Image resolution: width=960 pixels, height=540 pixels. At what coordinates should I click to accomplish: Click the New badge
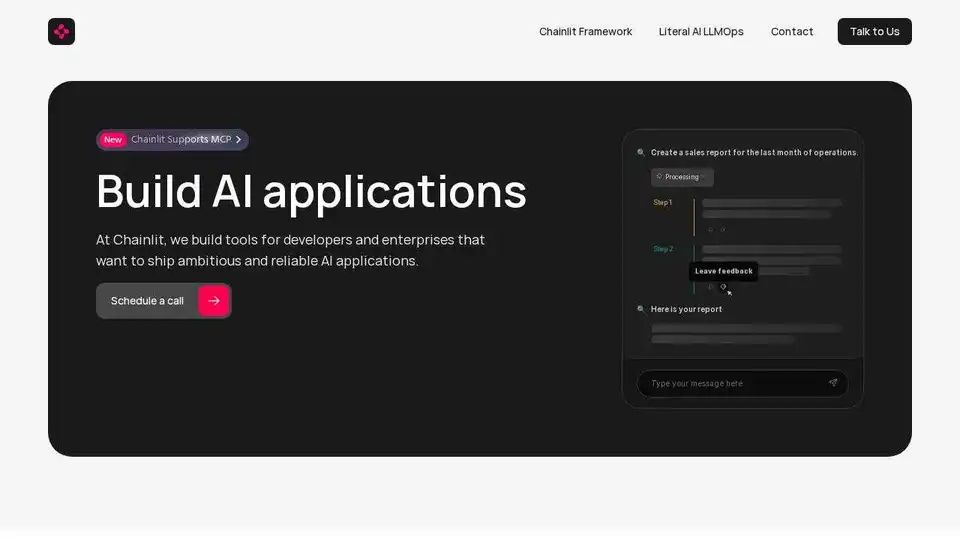pos(113,140)
